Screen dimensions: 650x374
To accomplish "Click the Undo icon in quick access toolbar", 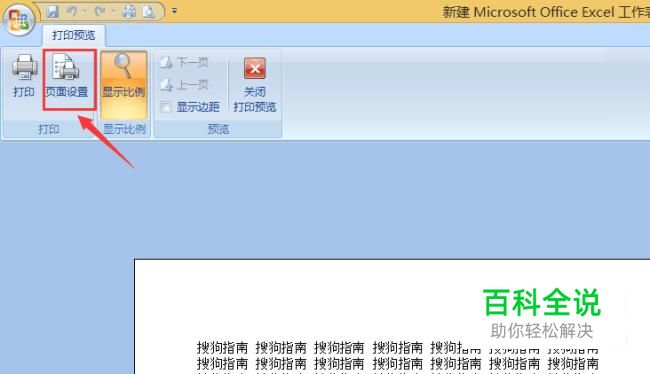I will (x=72, y=12).
